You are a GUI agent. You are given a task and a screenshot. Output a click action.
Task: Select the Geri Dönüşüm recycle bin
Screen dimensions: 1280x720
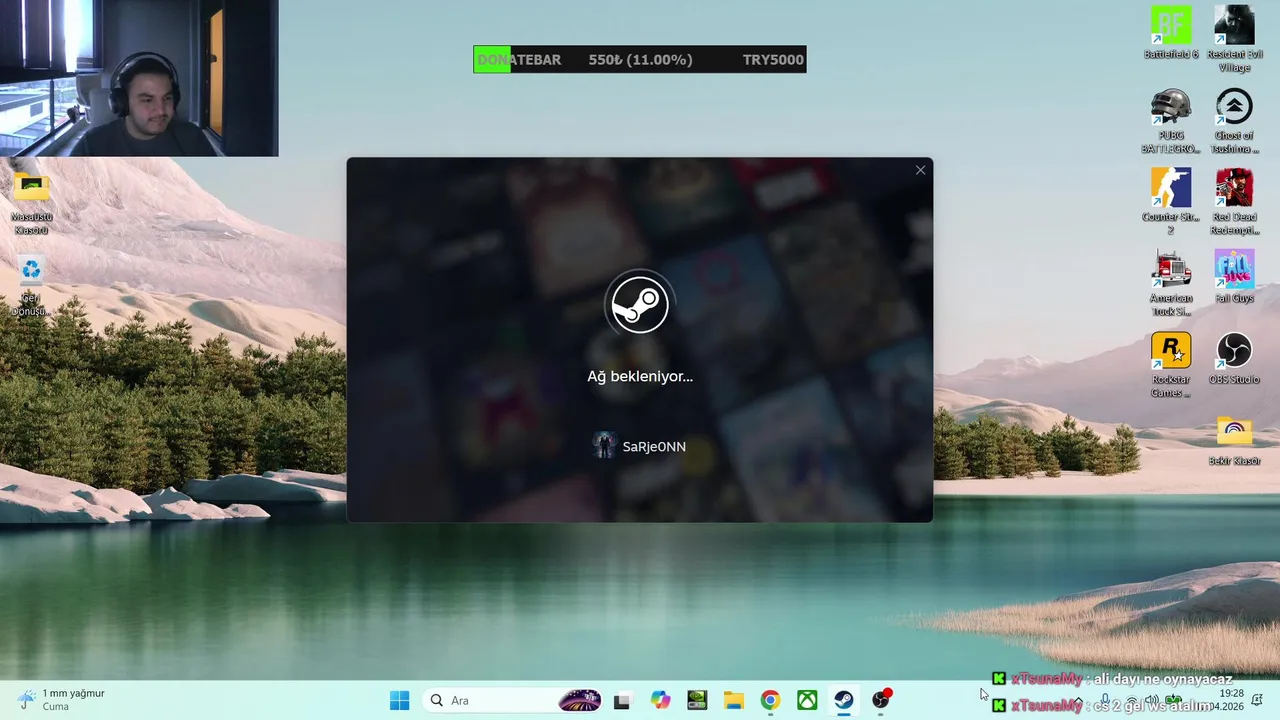tap(31, 285)
